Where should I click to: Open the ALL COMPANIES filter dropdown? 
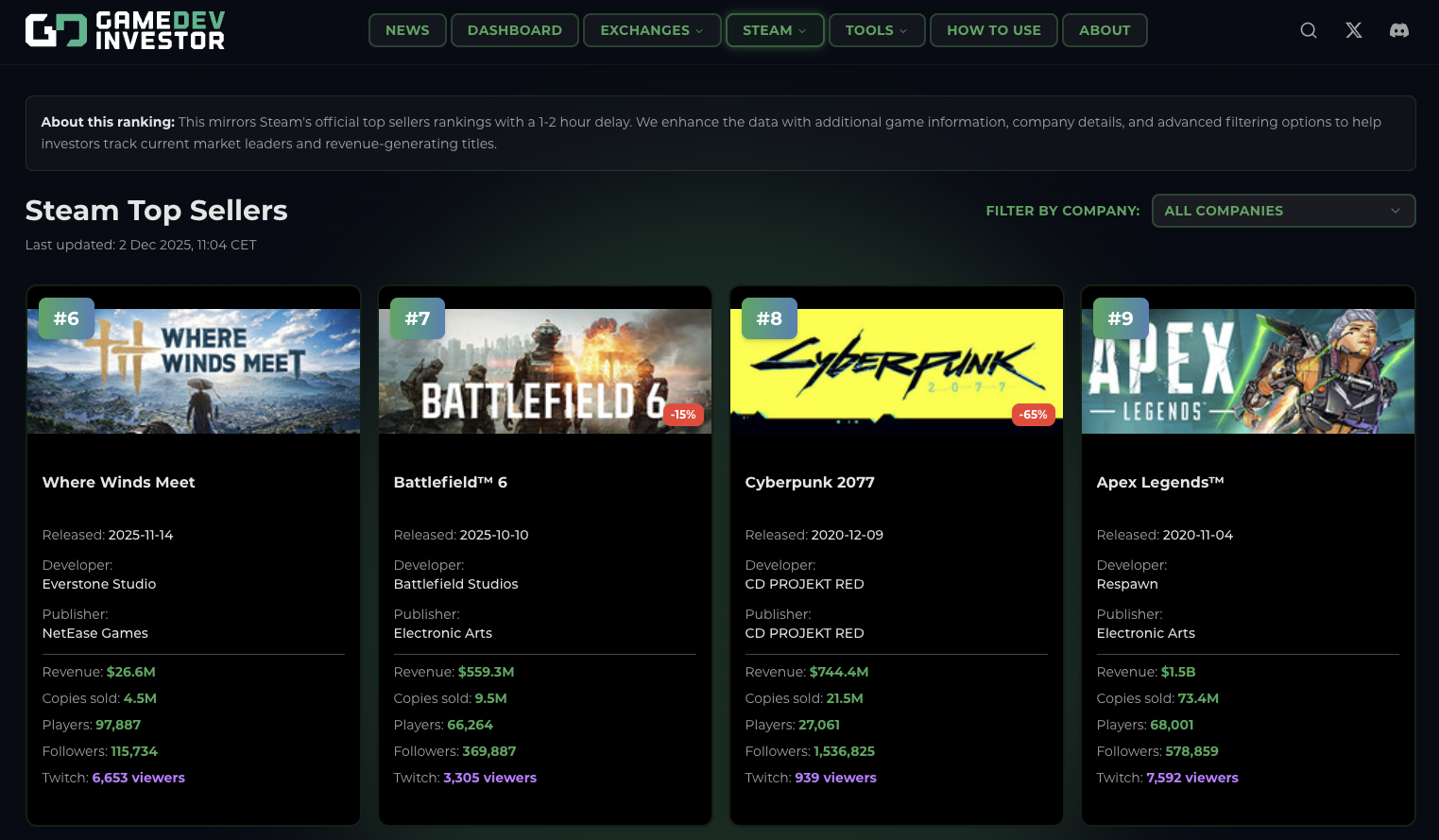[x=1282, y=210]
